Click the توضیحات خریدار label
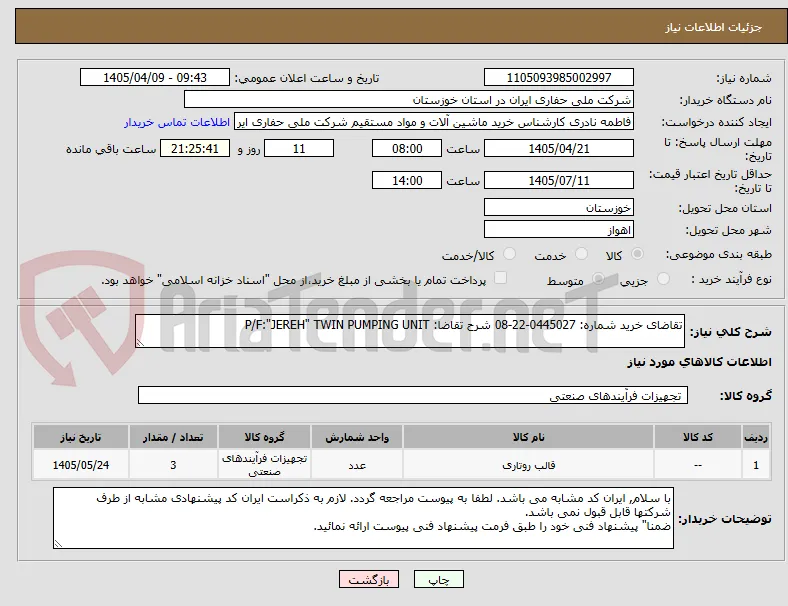This screenshot has height=606, width=788. [725, 519]
